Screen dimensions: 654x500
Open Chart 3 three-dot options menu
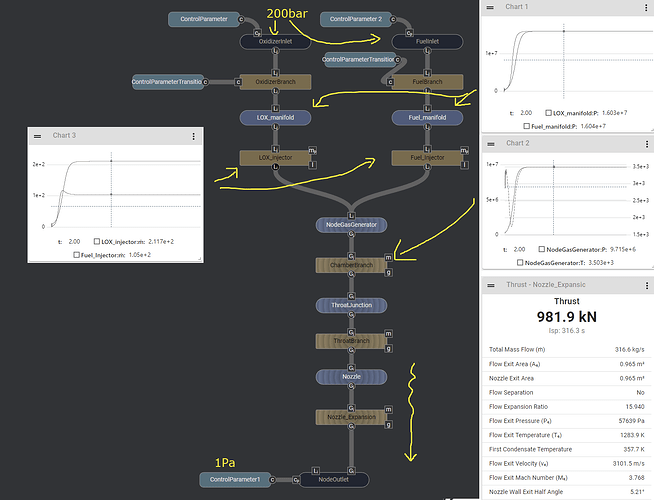193,135
